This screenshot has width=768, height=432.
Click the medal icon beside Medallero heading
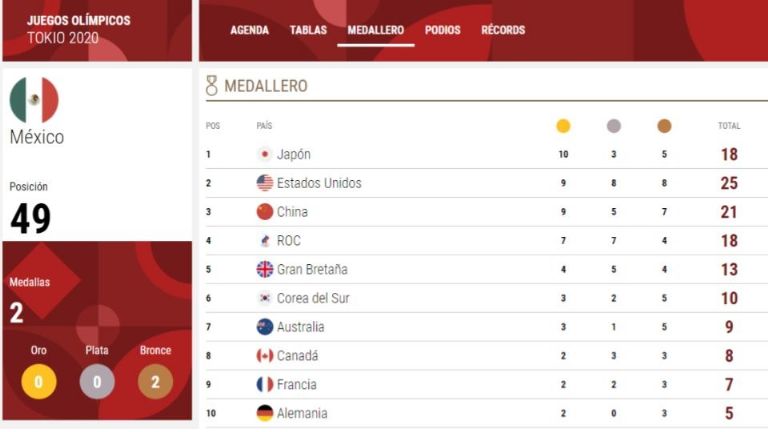click(x=211, y=86)
